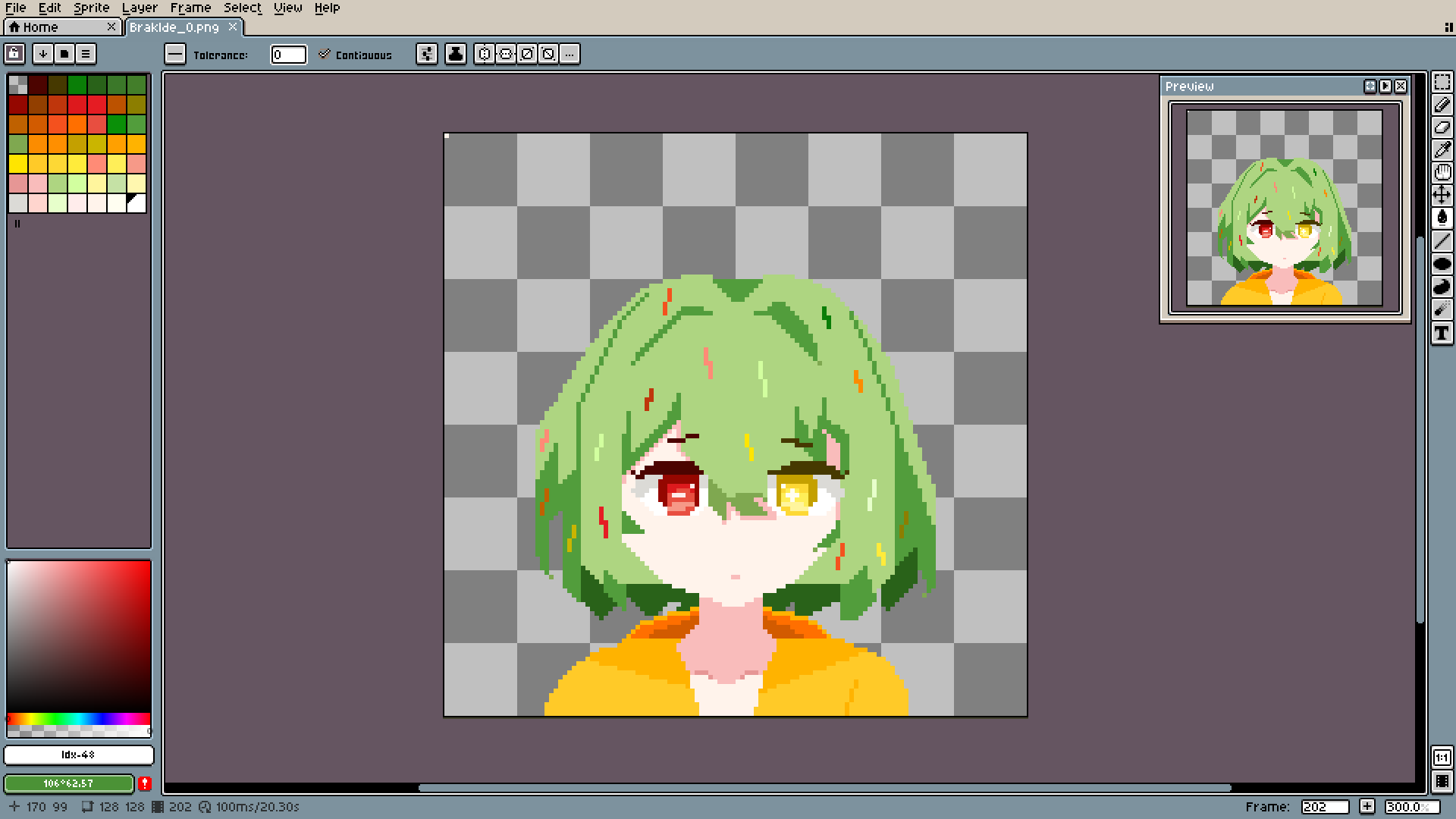This screenshot has width=1456, height=819.
Task: Toggle the palette edit lock
Action: click(14, 54)
